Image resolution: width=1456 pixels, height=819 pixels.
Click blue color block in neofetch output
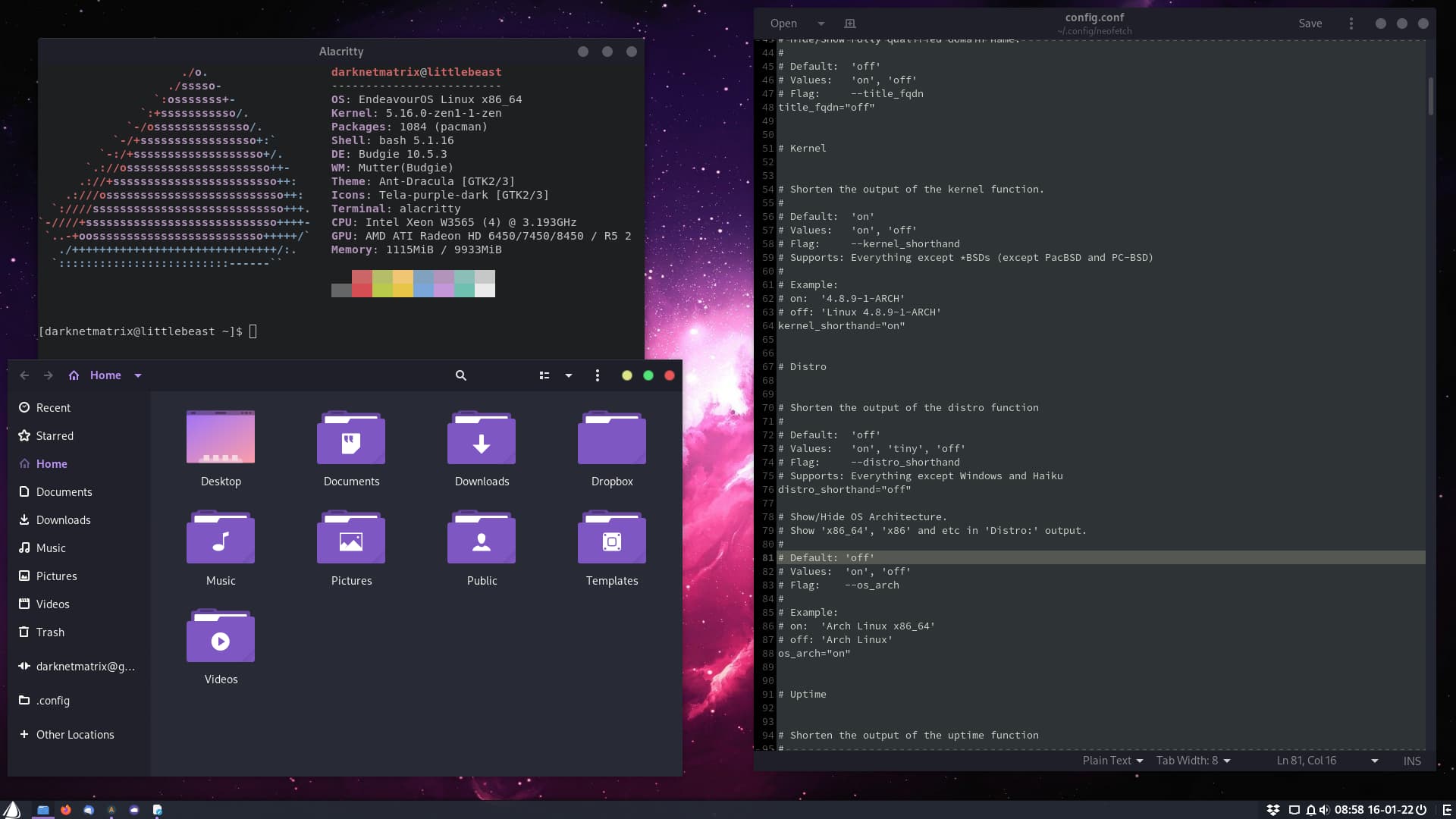click(423, 284)
